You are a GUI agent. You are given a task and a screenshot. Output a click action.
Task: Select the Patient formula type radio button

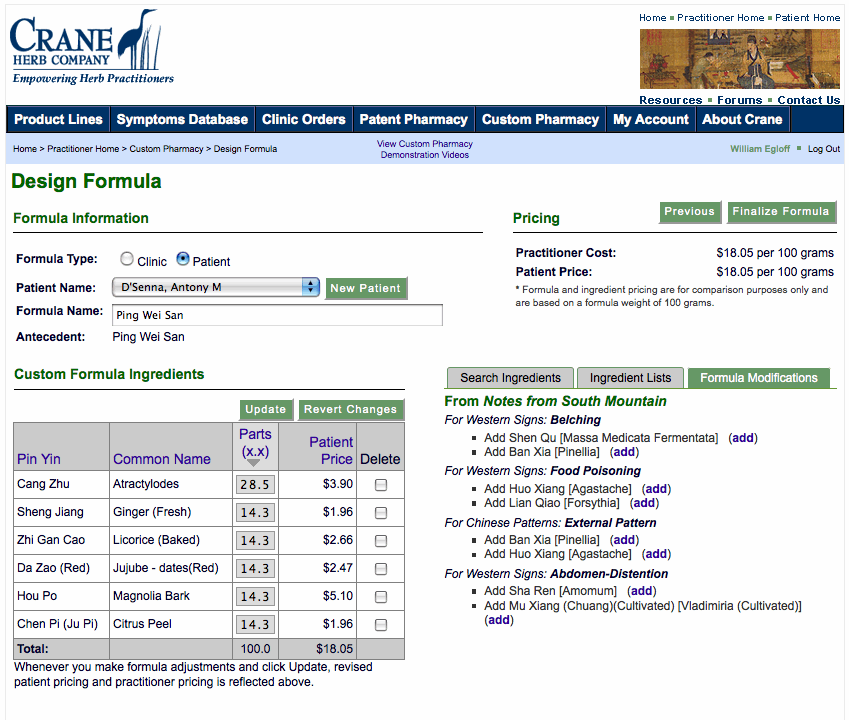183,259
